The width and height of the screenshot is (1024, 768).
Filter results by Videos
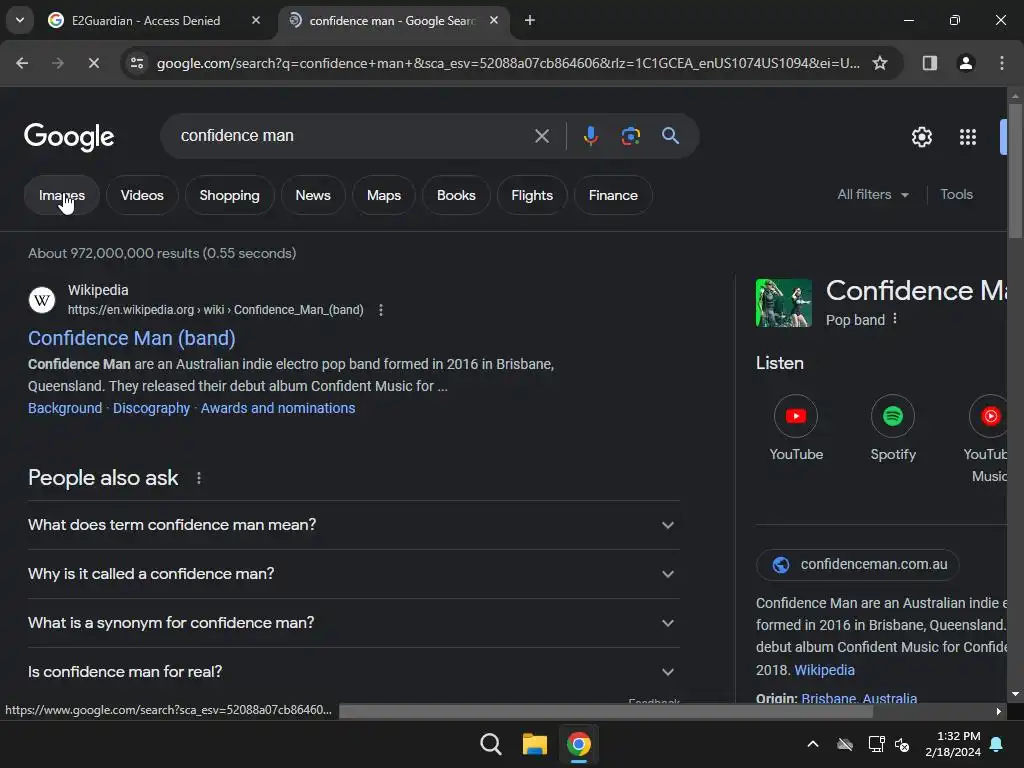point(142,195)
